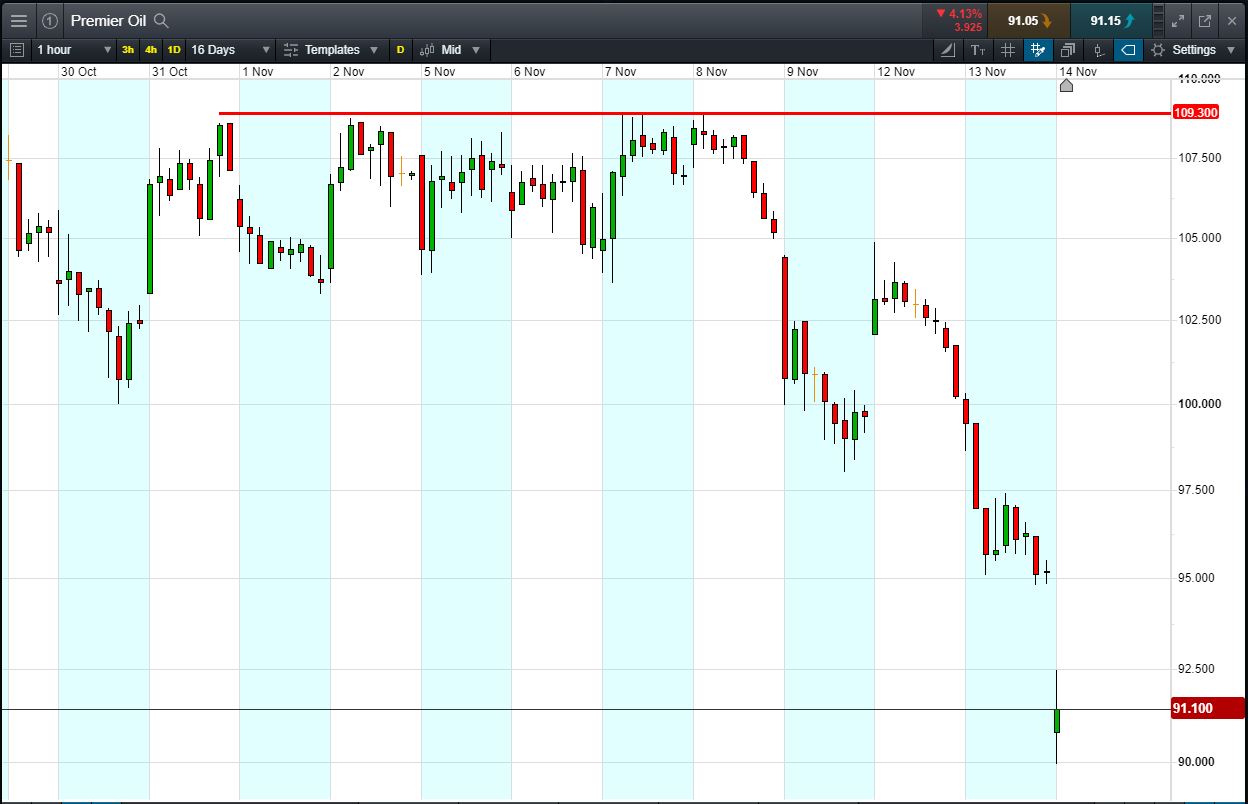Image resolution: width=1248 pixels, height=804 pixels.
Task: Open the chart list panel icon
Action: pyautogui.click(x=16, y=49)
